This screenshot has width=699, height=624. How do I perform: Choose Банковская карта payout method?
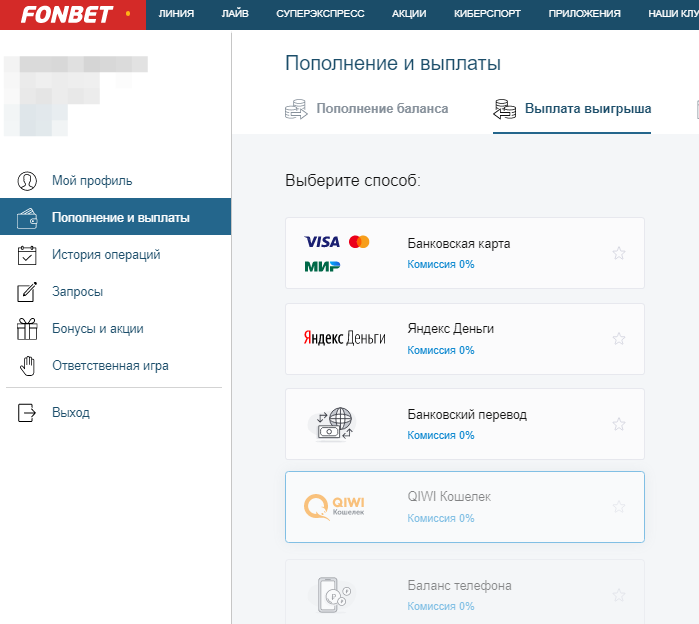coord(465,253)
